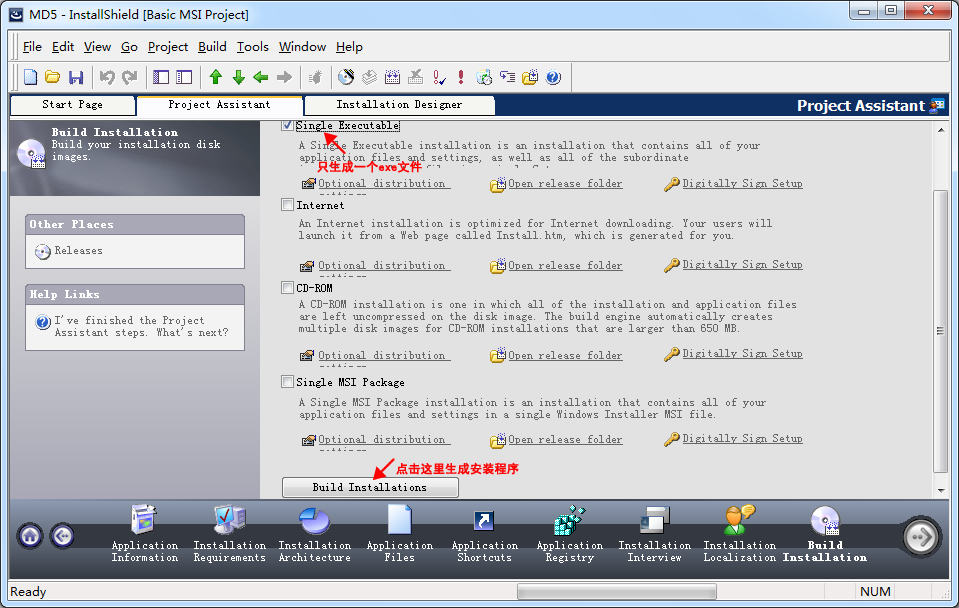
Task: Click the vertical scrollbar down arrow
Action: click(x=941, y=491)
